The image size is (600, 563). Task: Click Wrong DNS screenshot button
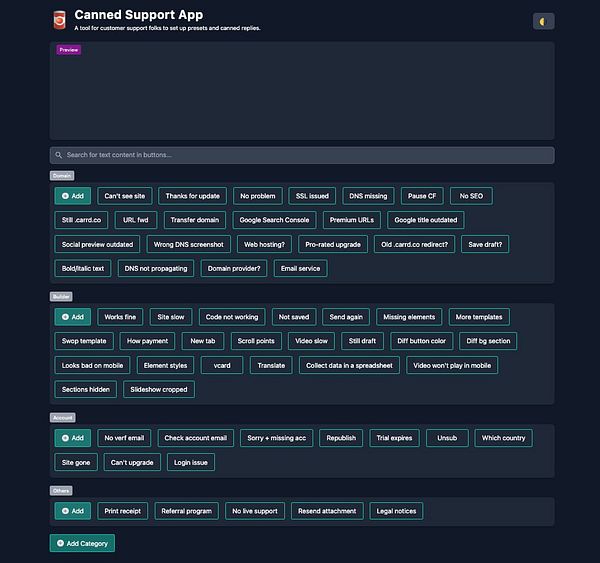(189, 244)
